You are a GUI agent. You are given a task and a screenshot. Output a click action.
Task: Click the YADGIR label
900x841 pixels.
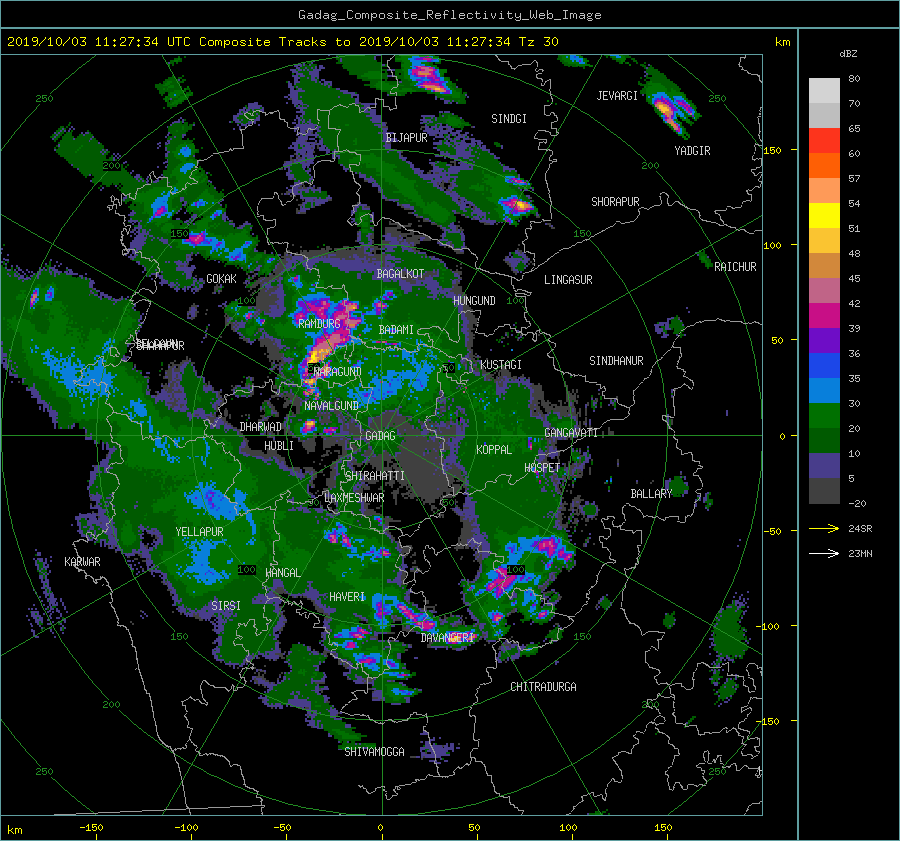tap(692, 151)
